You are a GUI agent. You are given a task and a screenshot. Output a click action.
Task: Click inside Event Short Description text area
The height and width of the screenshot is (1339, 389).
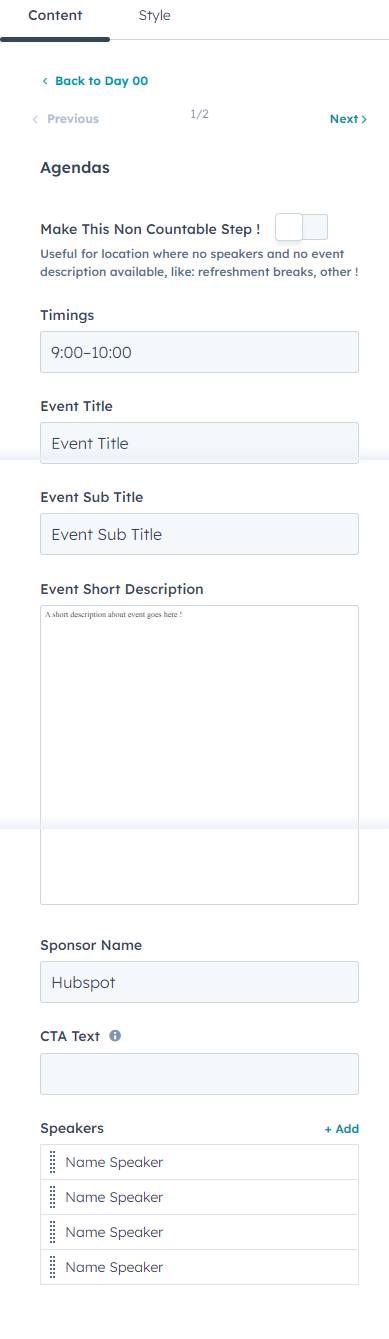click(199, 755)
